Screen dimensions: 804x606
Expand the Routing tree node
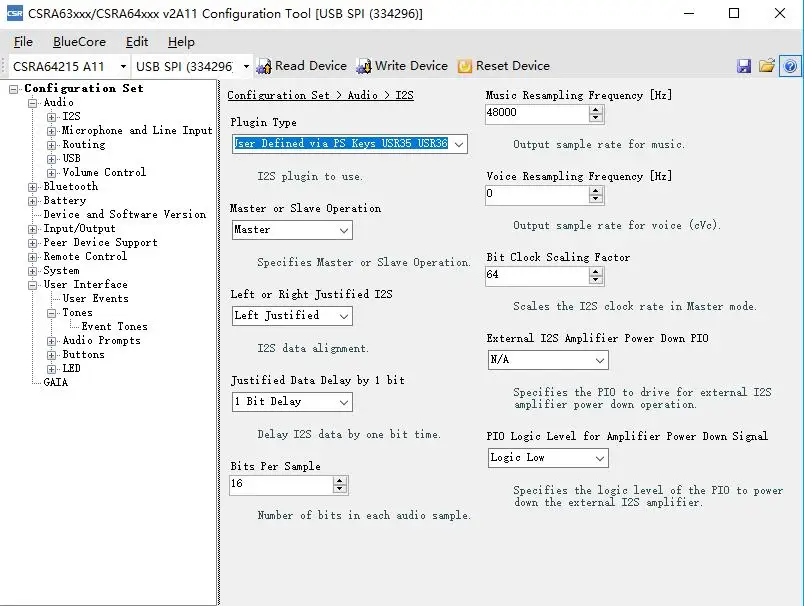51,145
